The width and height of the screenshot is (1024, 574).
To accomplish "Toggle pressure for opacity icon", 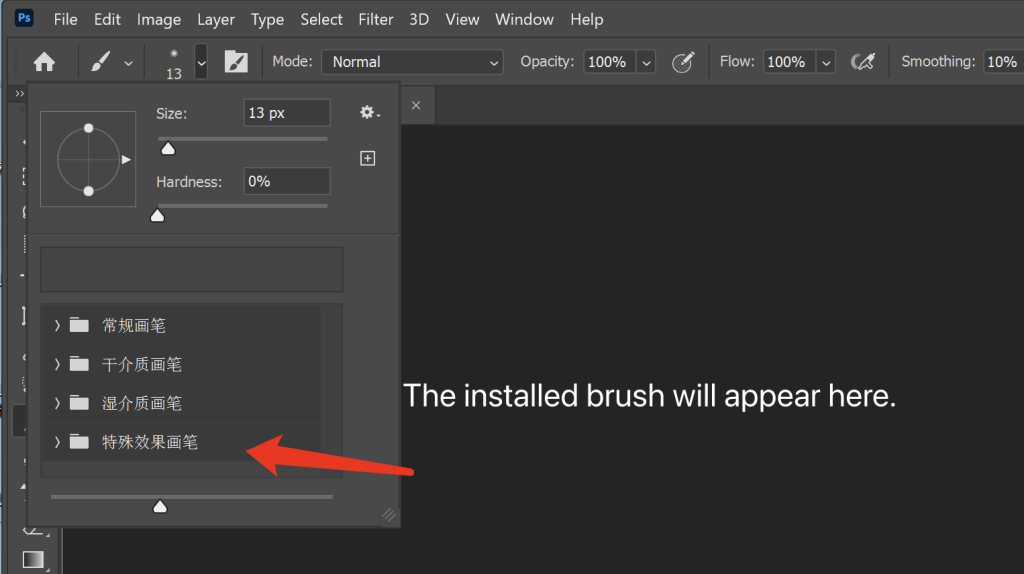I will tap(683, 62).
